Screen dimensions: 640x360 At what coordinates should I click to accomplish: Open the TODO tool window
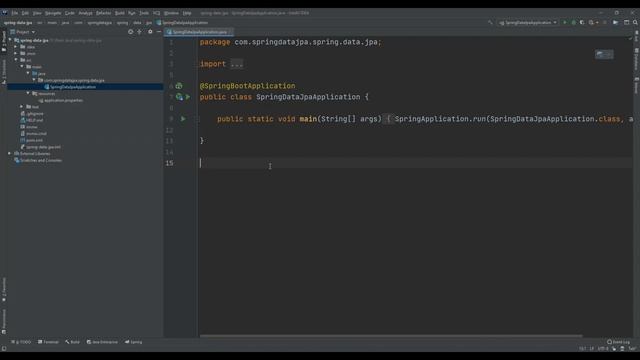click(21, 342)
